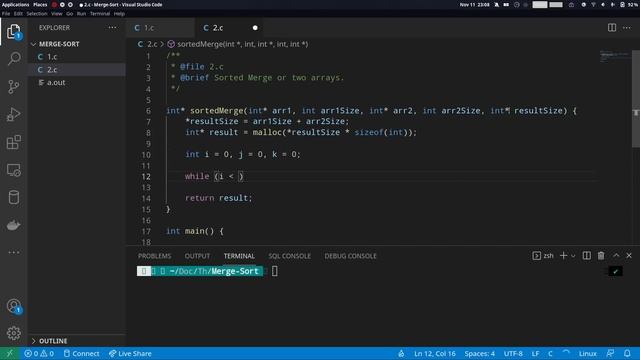Click Ln 12, Col 16 position indicator
Image resolution: width=640 pixels, height=360 pixels.
point(434,353)
